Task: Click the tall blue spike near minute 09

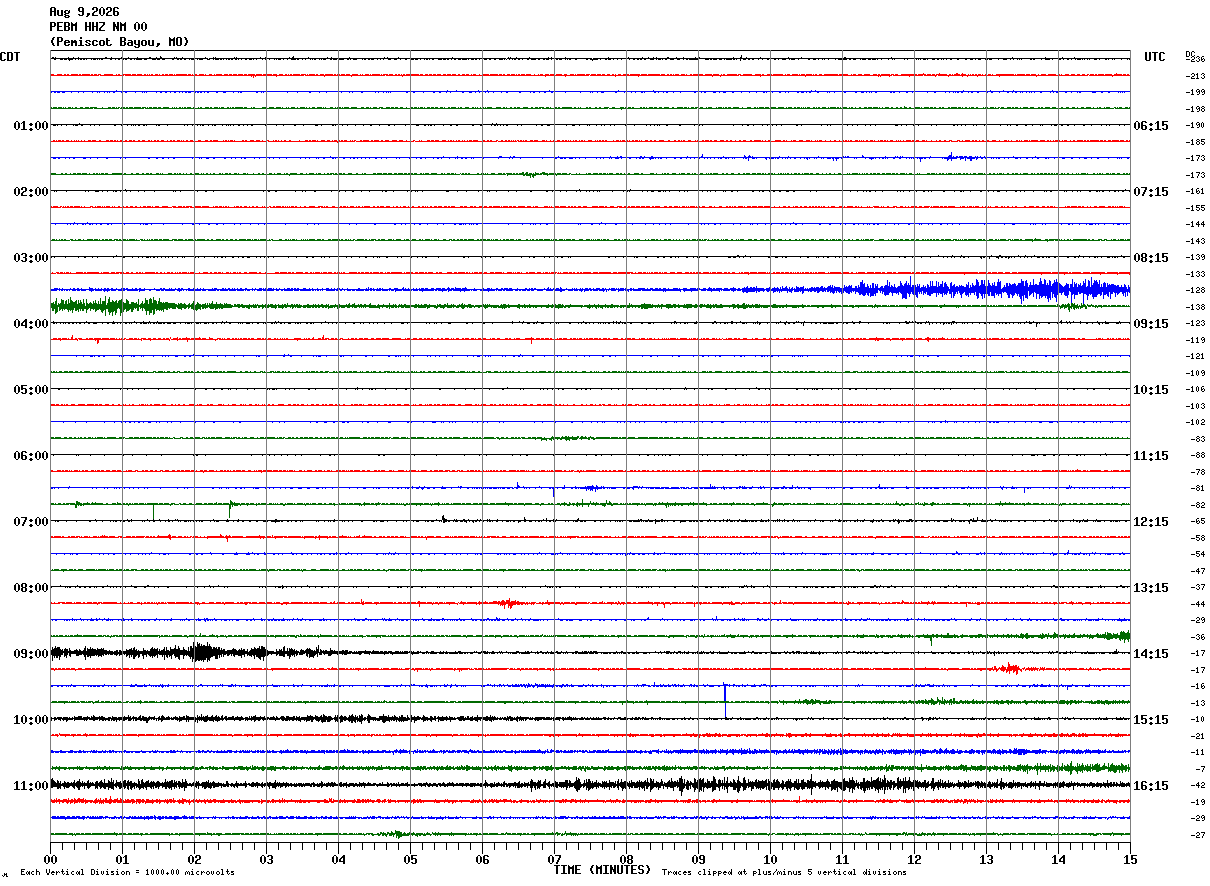Action: click(x=725, y=699)
